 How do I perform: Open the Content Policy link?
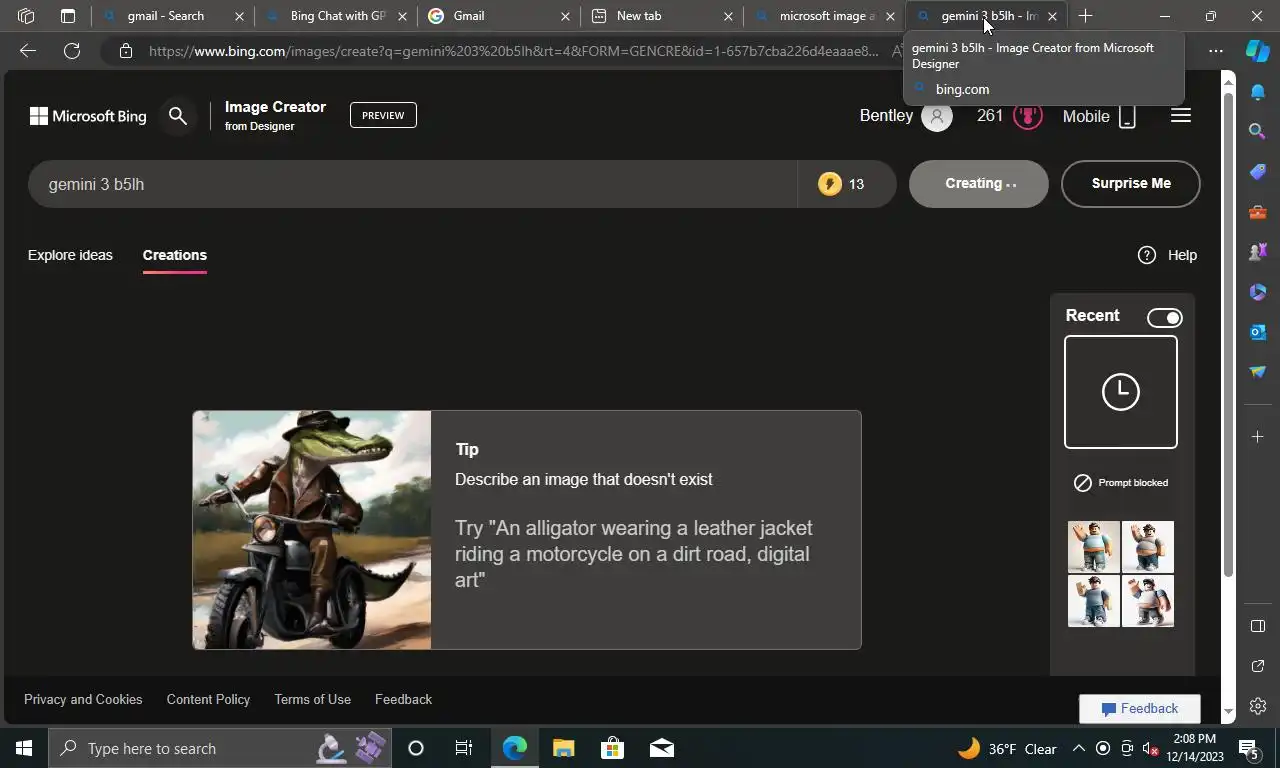coord(208,699)
